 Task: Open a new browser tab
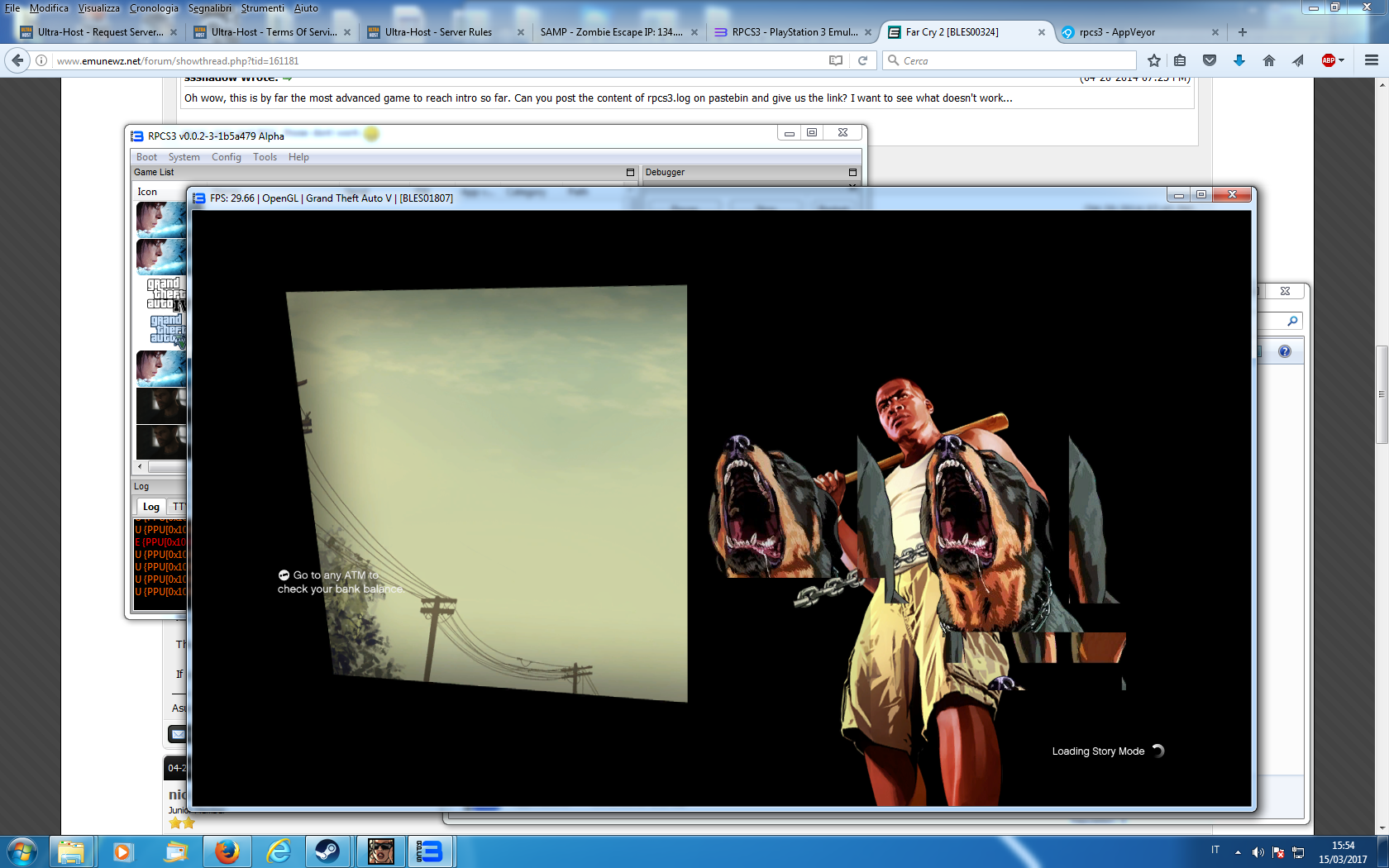[1242, 32]
